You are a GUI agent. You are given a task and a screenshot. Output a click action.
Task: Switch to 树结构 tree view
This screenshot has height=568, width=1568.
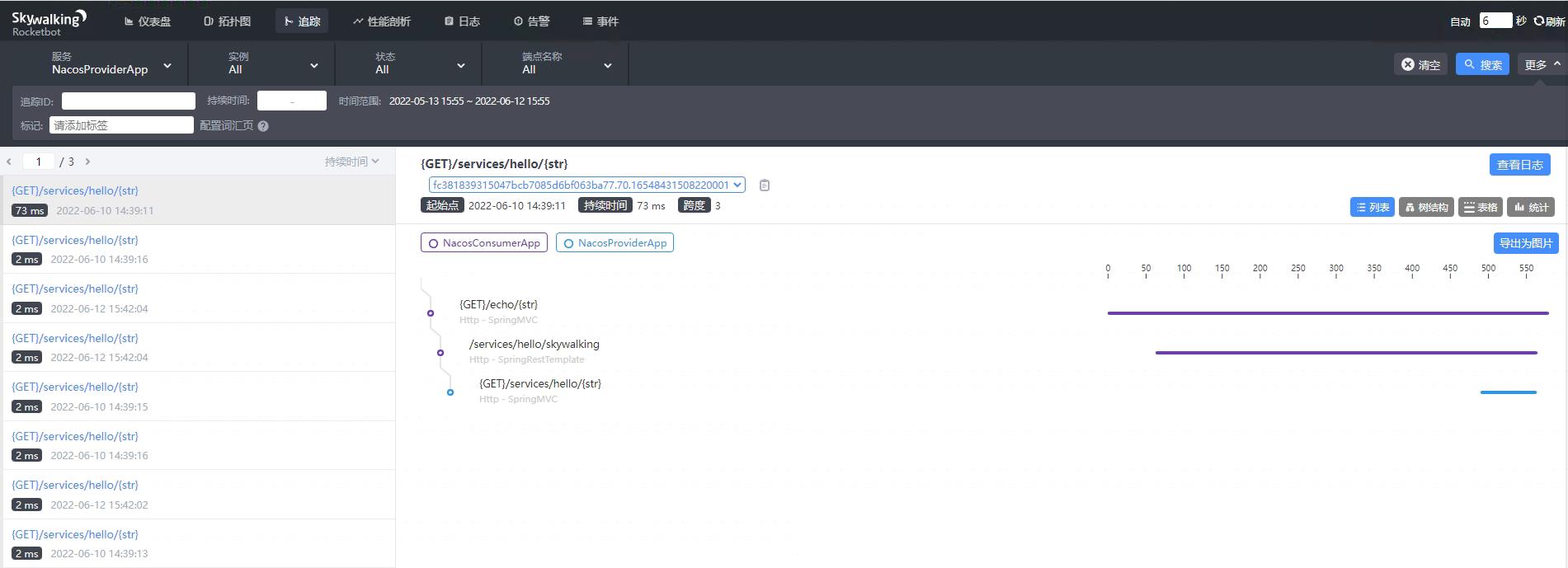click(1426, 207)
